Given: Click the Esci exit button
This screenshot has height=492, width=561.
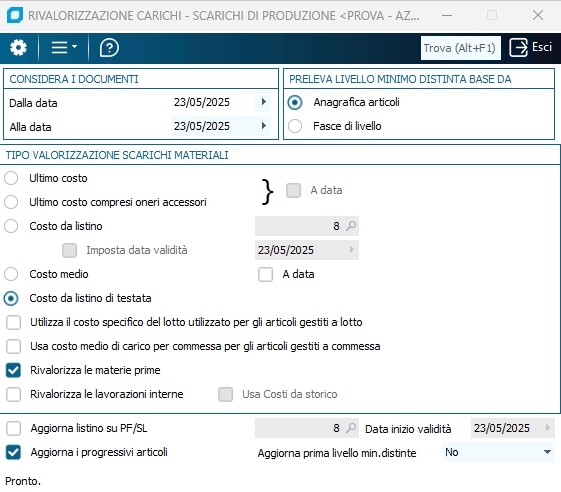Looking at the screenshot, I should [531, 47].
